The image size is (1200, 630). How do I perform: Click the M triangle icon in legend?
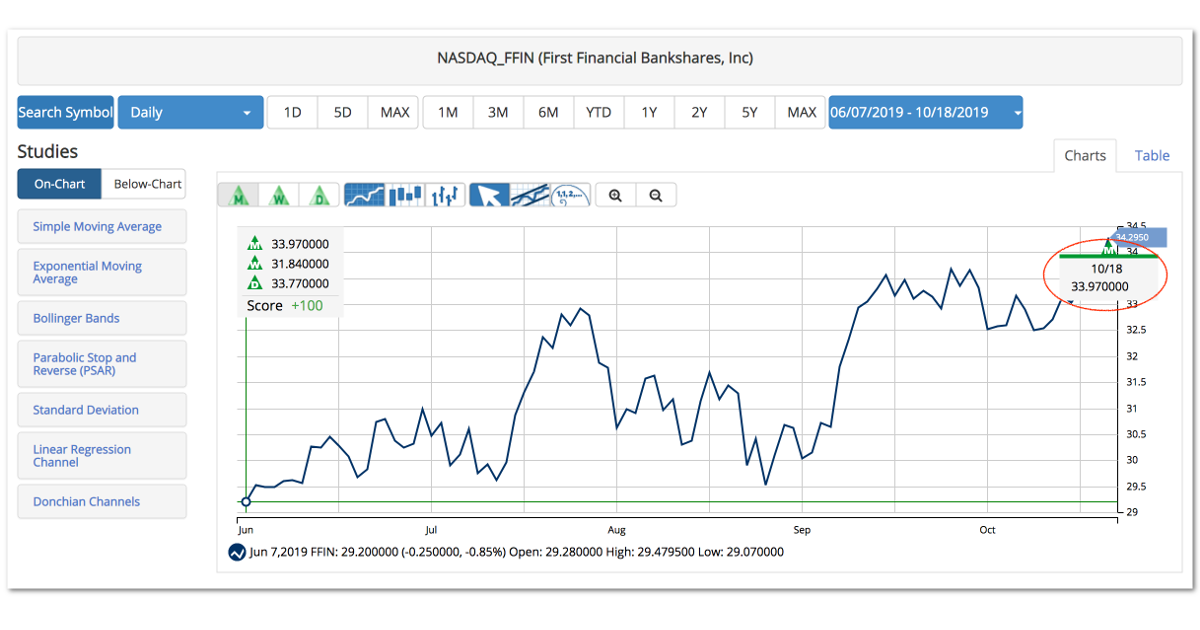click(x=255, y=243)
